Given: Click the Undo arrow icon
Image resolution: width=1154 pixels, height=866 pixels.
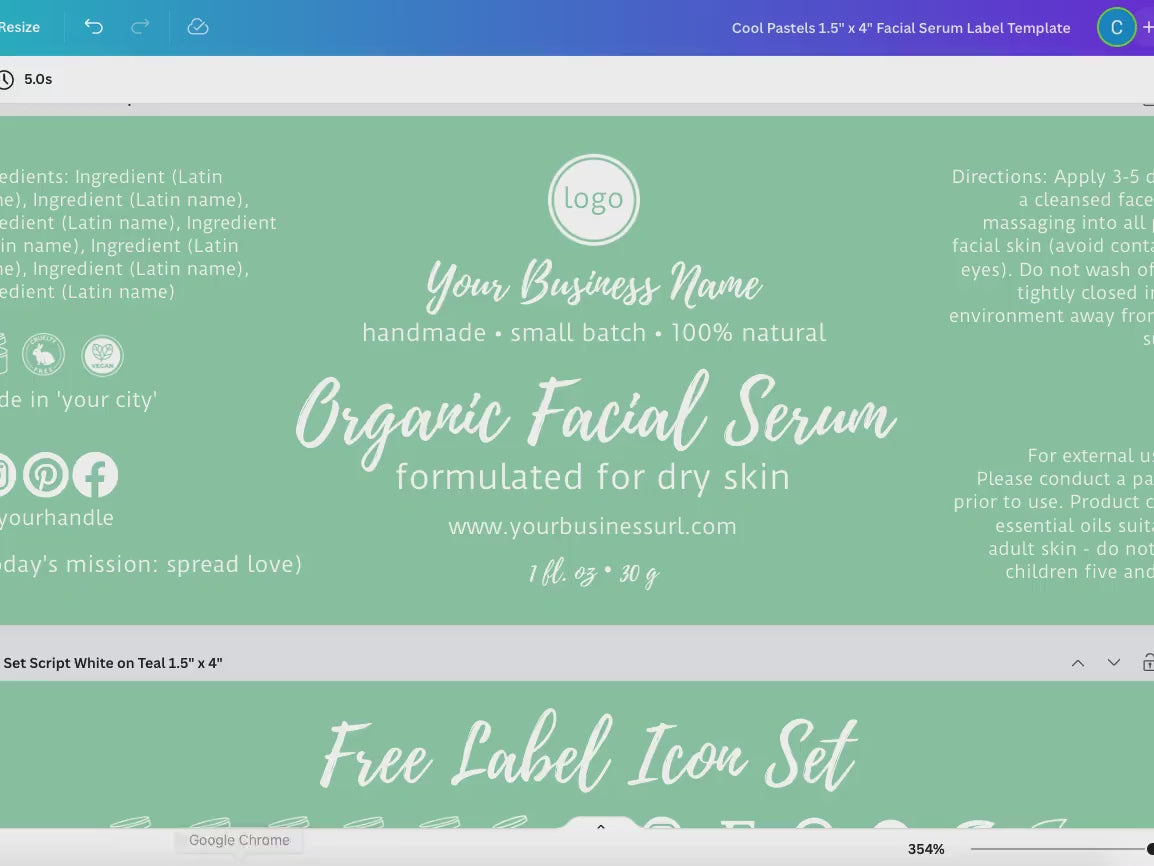Looking at the screenshot, I should 93,27.
